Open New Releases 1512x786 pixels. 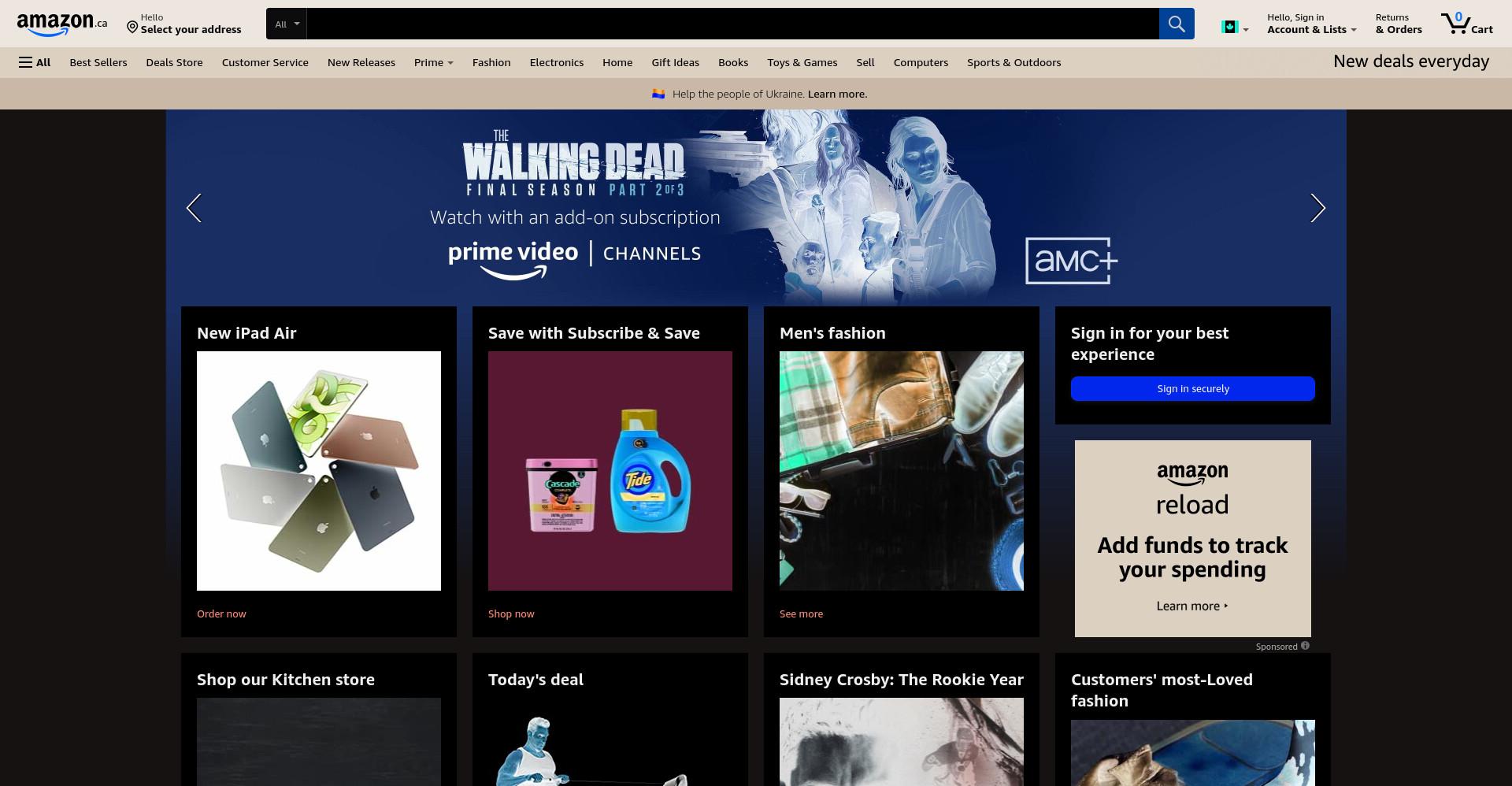tap(361, 62)
